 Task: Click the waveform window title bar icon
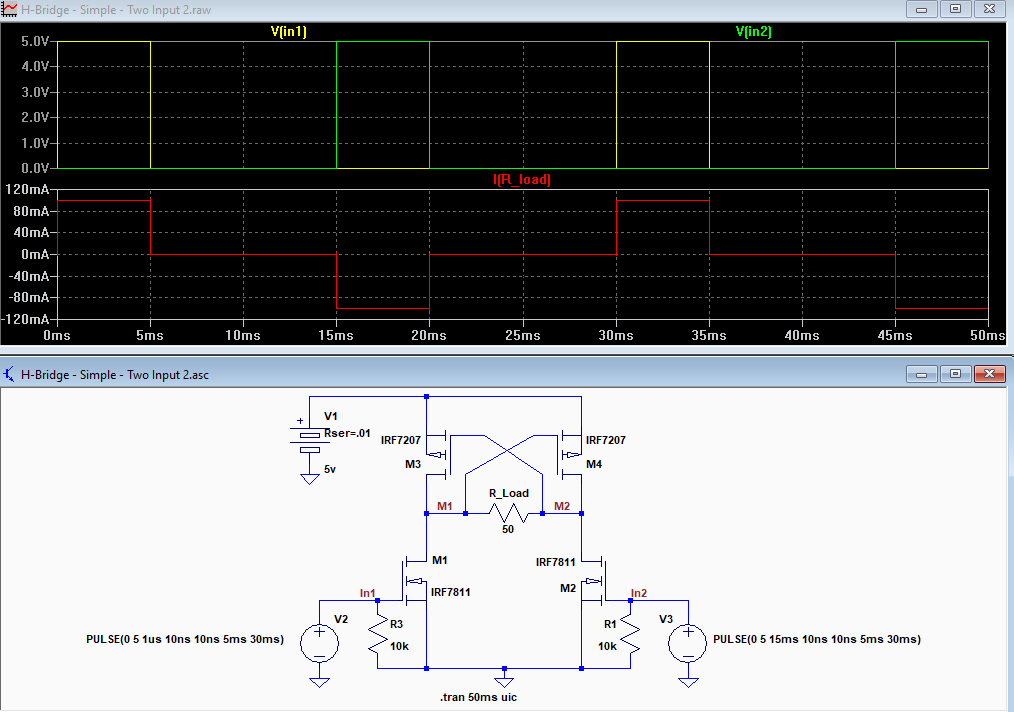[9, 10]
